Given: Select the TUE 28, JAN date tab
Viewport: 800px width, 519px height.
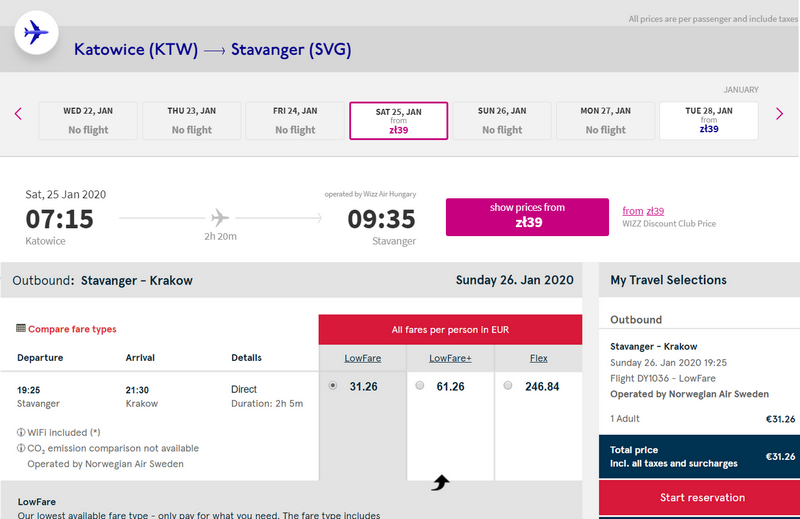Looking at the screenshot, I should pyautogui.click(x=709, y=120).
